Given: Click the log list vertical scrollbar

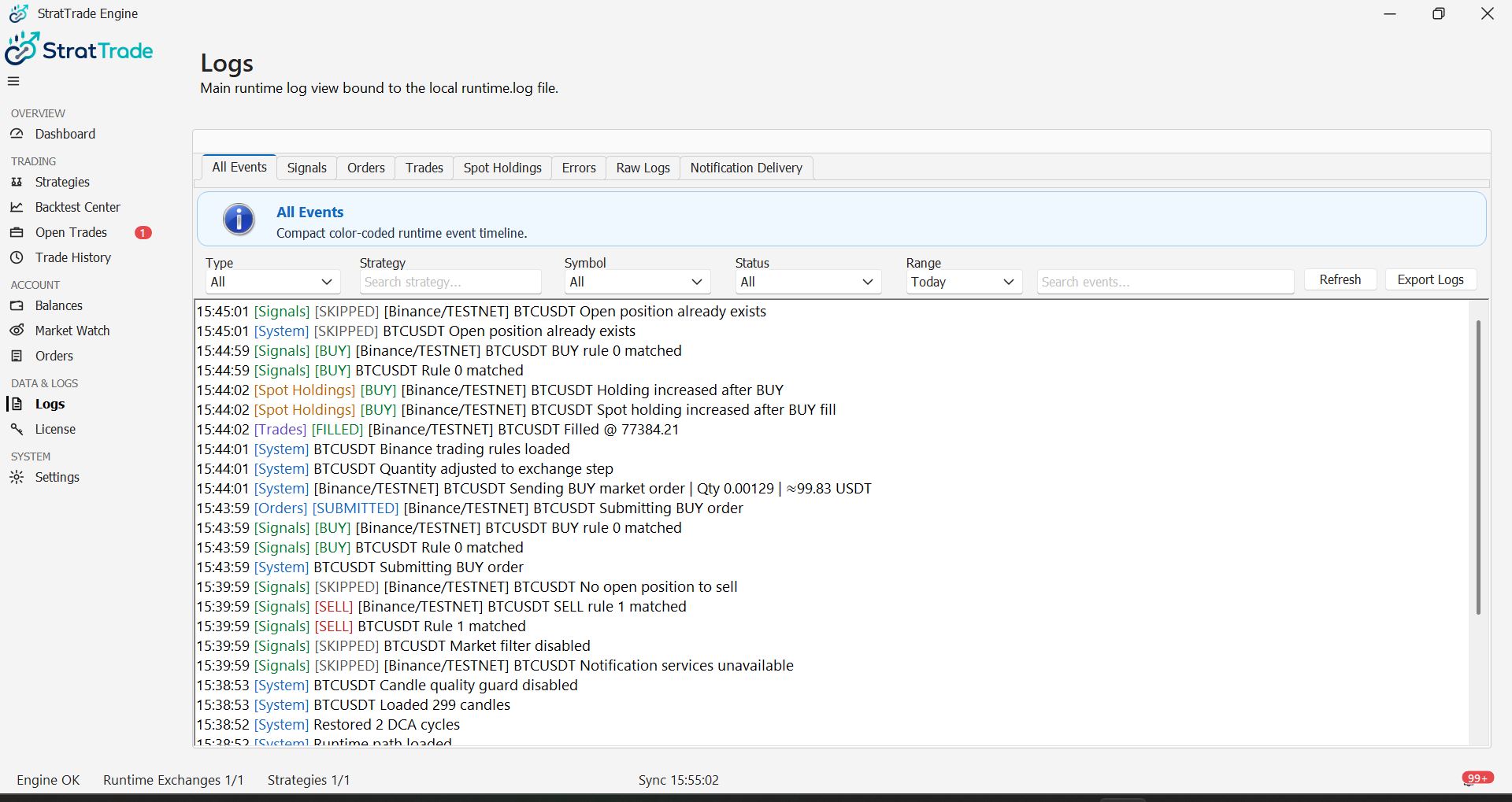Looking at the screenshot, I should [x=1478, y=468].
